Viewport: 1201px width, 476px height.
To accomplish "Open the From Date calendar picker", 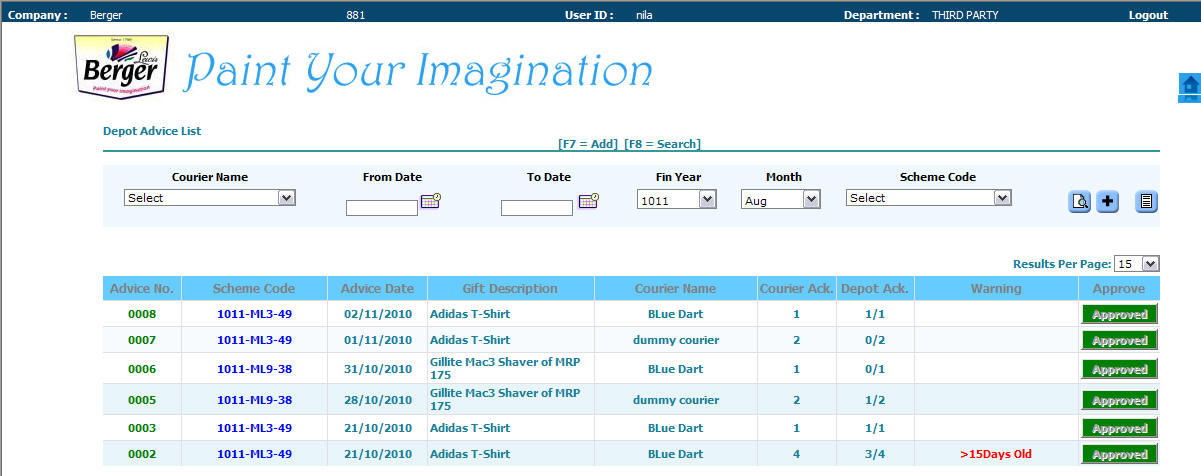I will 430,201.
